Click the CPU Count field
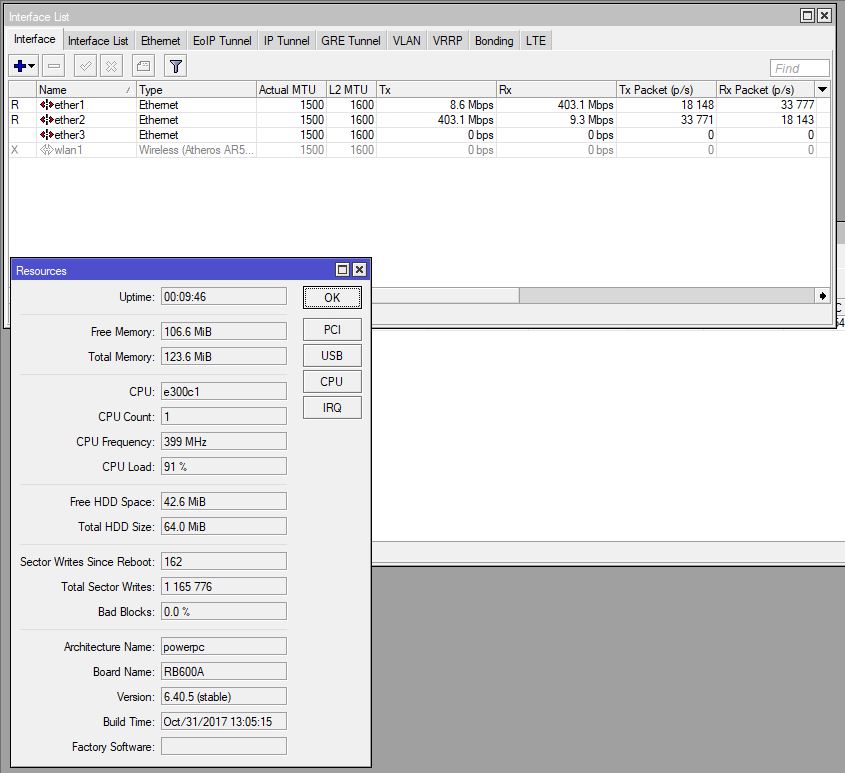This screenshot has height=773, width=845. (224, 416)
